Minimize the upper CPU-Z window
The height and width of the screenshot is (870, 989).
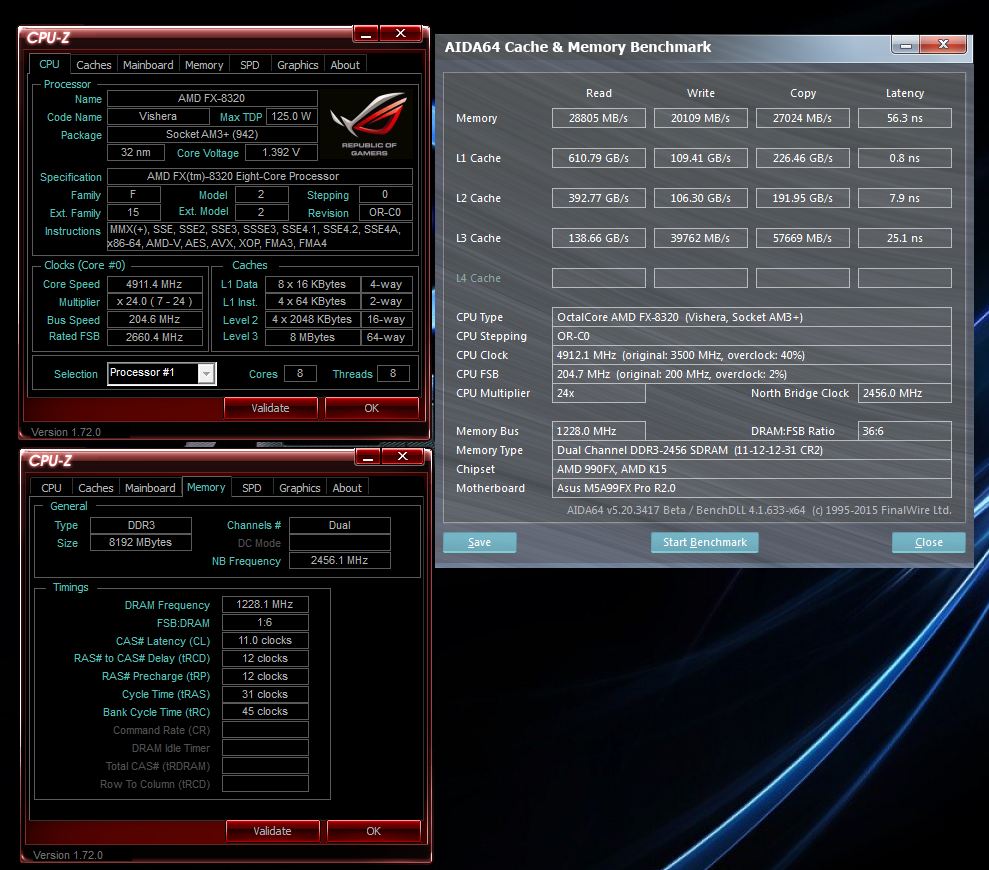tap(366, 33)
